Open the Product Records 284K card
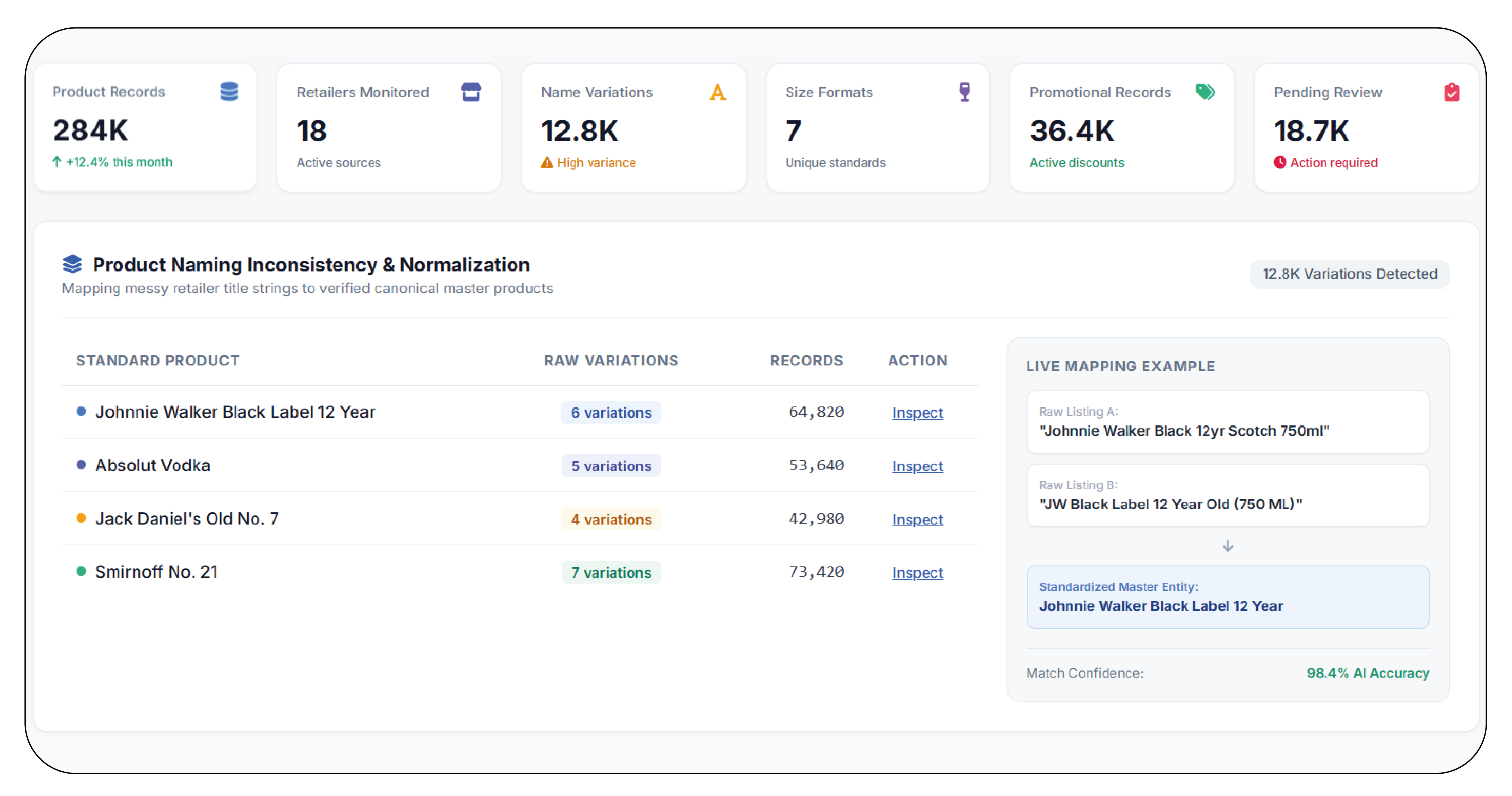 coord(145,127)
